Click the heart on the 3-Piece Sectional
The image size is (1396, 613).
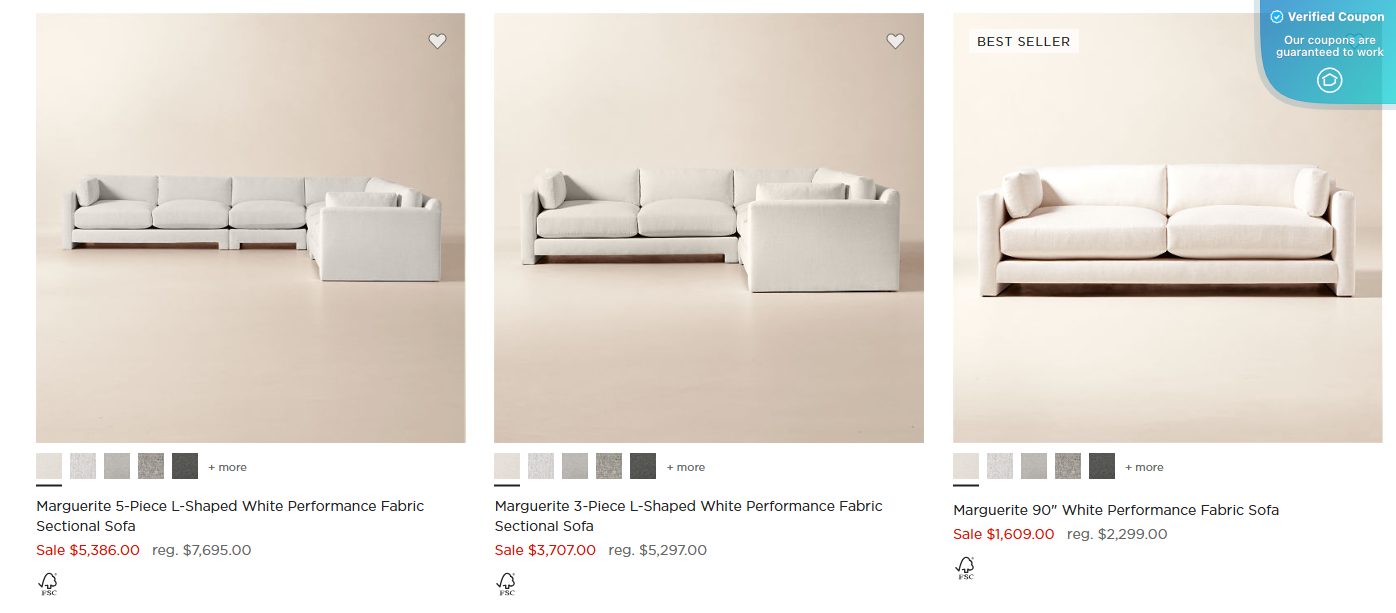896,41
